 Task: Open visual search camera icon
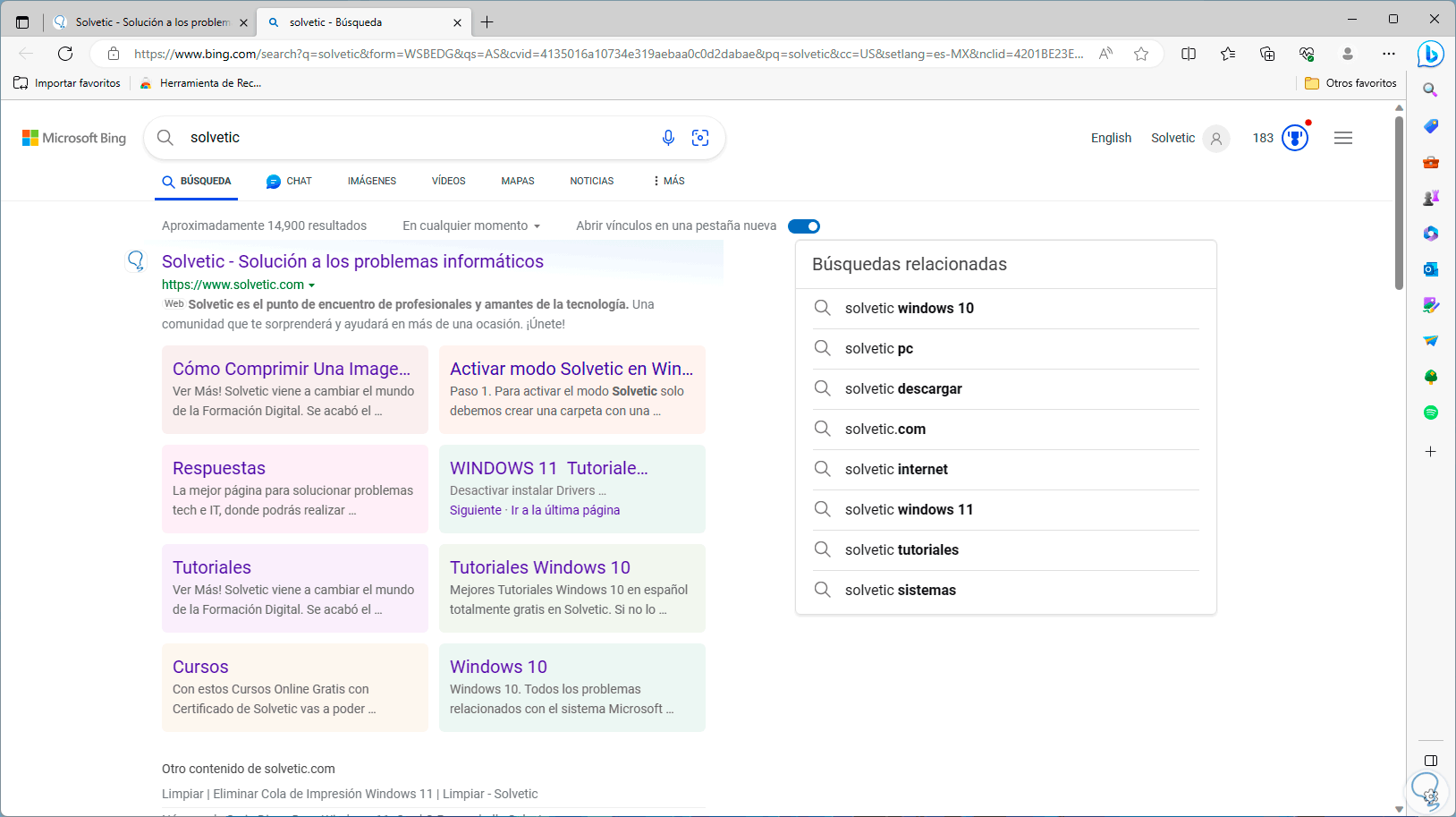pos(700,138)
